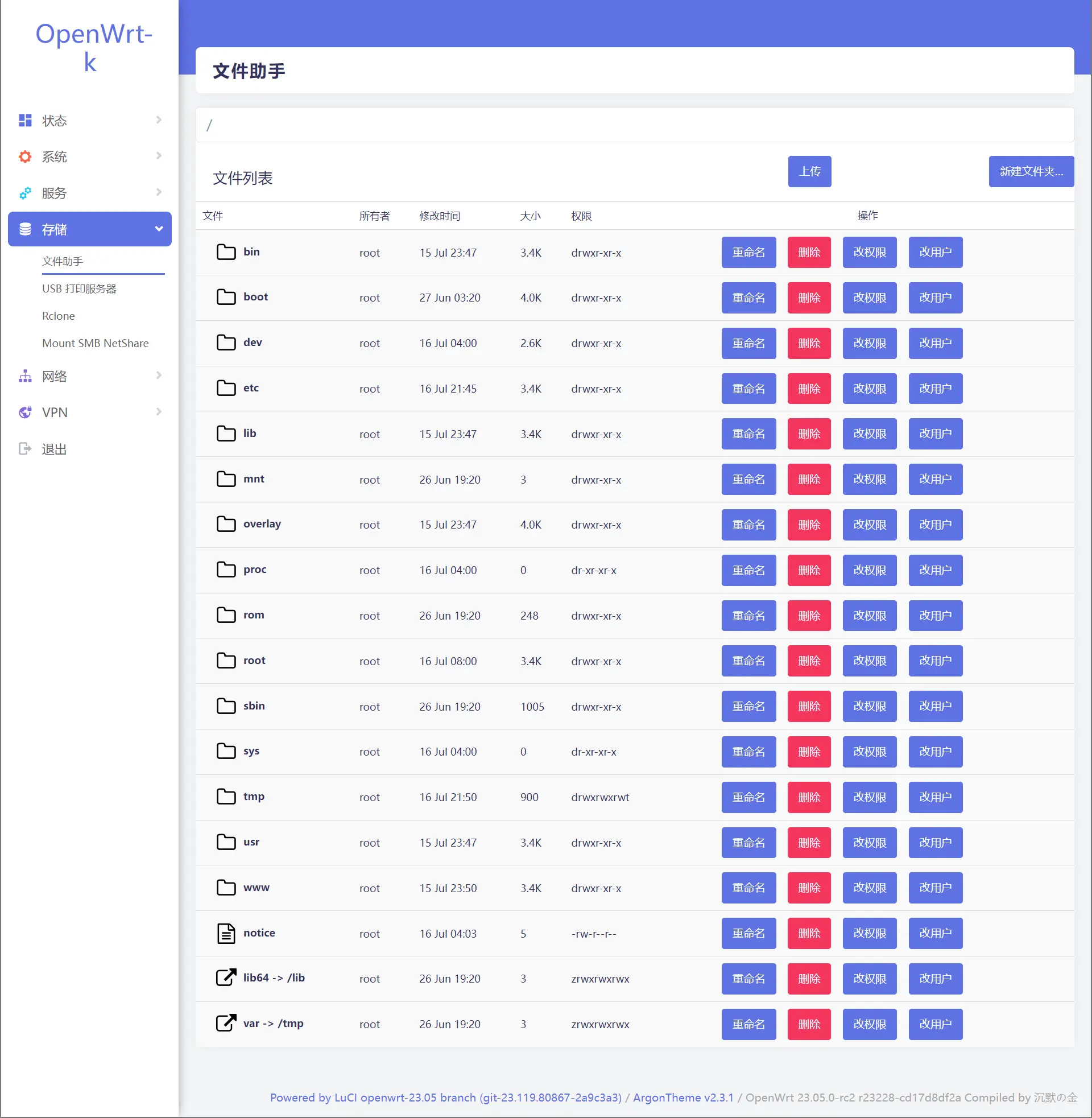This screenshot has height=1118, width=1092.
Task: Click the Services gears icon in sidebar
Action: (24, 193)
